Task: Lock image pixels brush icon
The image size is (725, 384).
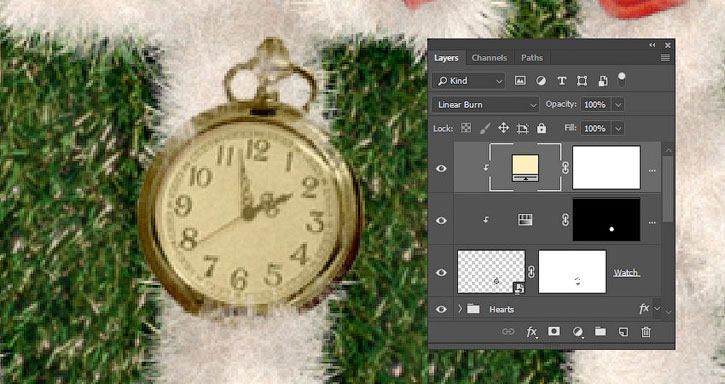Action: [485, 128]
